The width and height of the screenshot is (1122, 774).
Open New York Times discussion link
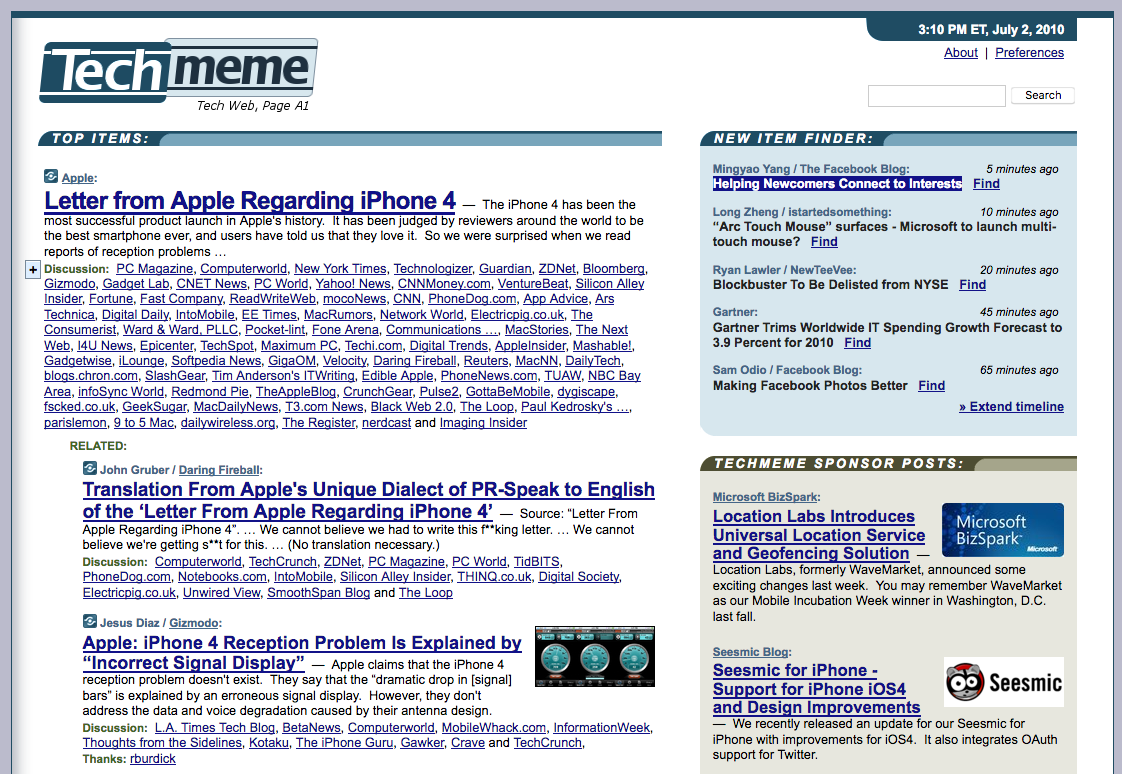coord(340,268)
